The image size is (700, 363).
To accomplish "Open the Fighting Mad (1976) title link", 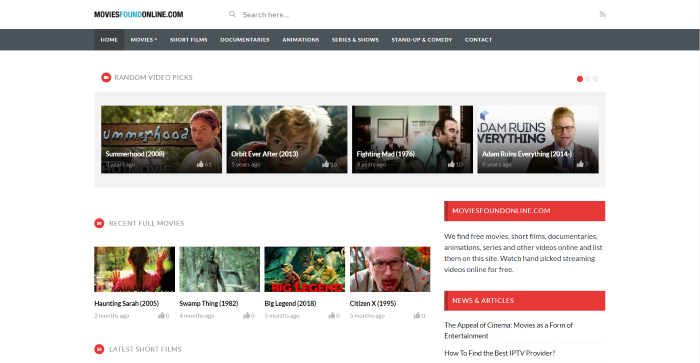I will 385,154.
